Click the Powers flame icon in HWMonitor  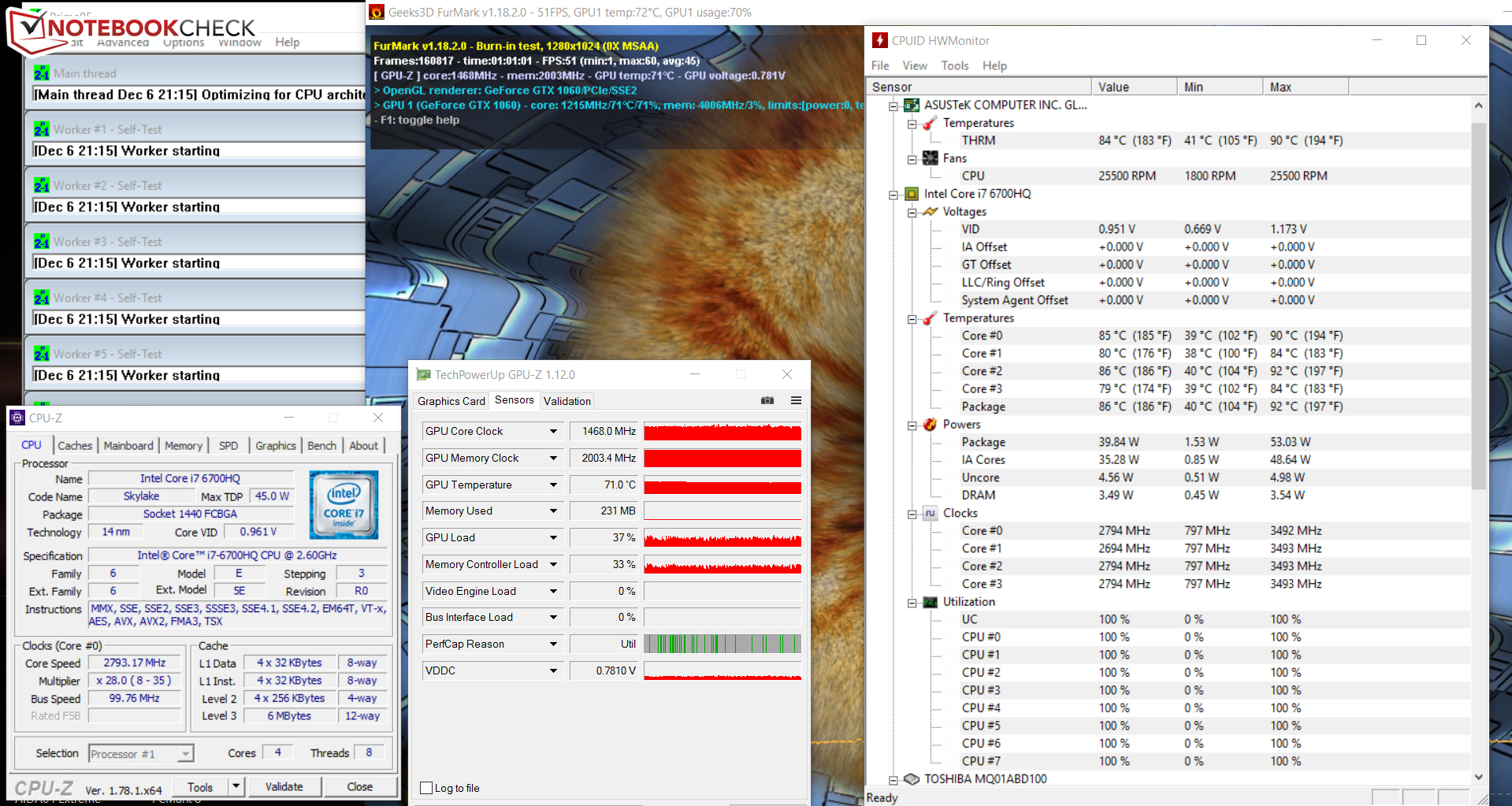pos(931,425)
